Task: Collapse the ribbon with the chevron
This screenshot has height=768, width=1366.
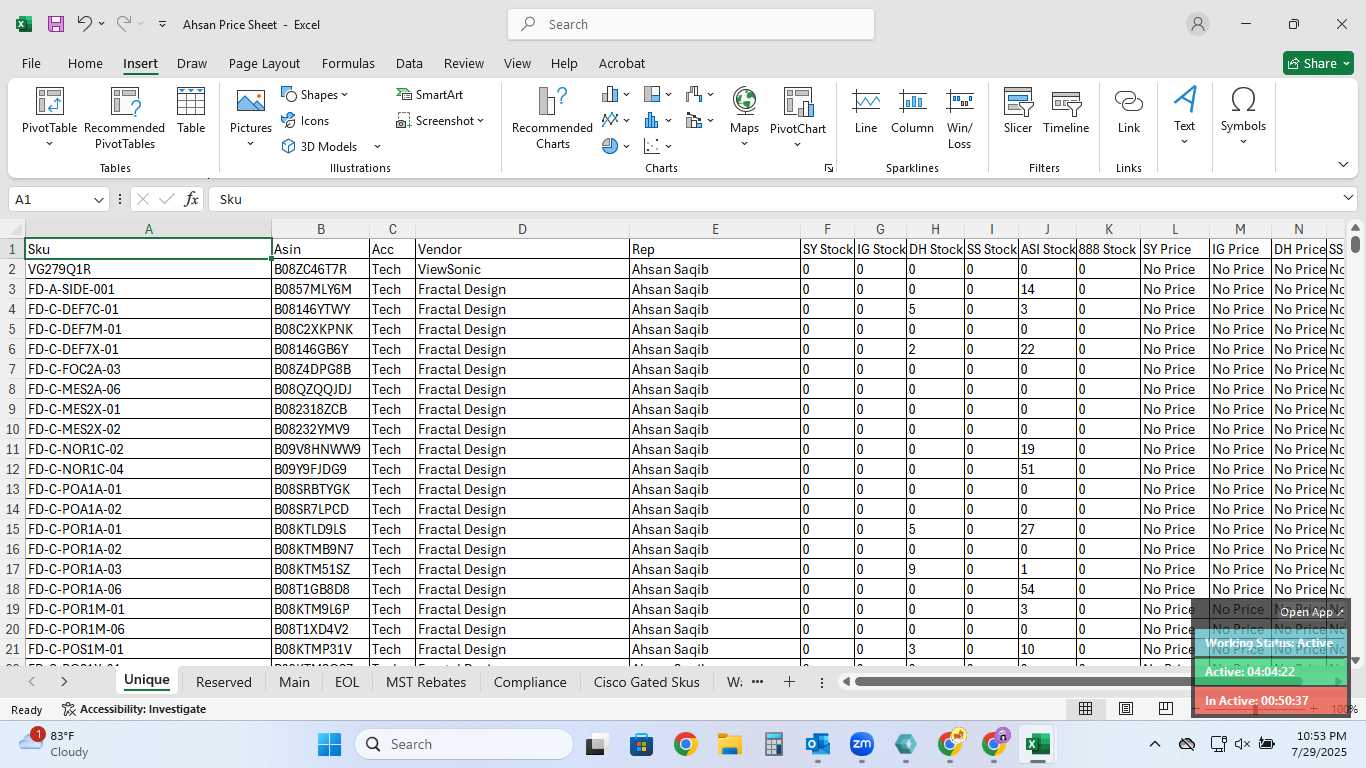Action: coord(1343,164)
